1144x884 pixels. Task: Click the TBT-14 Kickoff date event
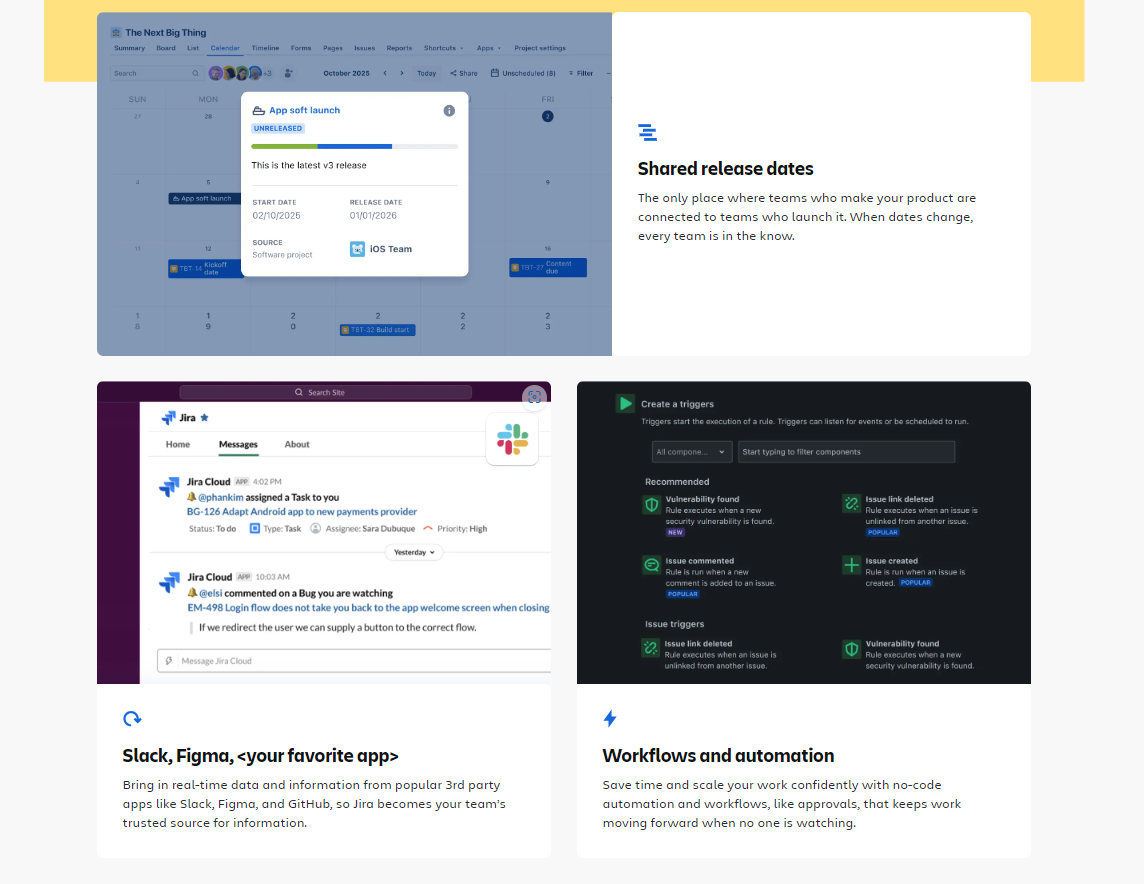(206, 268)
